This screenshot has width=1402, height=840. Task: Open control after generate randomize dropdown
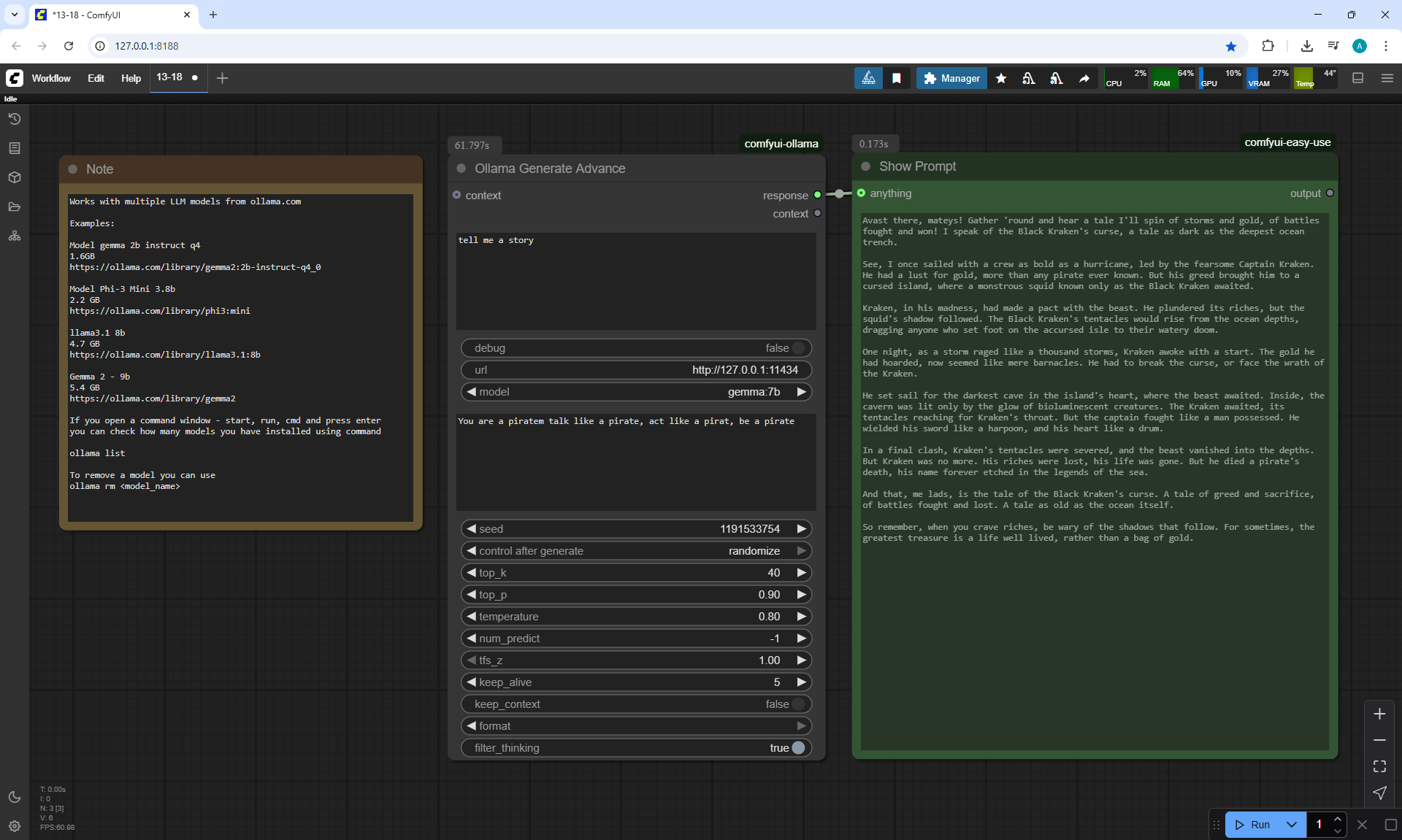(754, 551)
